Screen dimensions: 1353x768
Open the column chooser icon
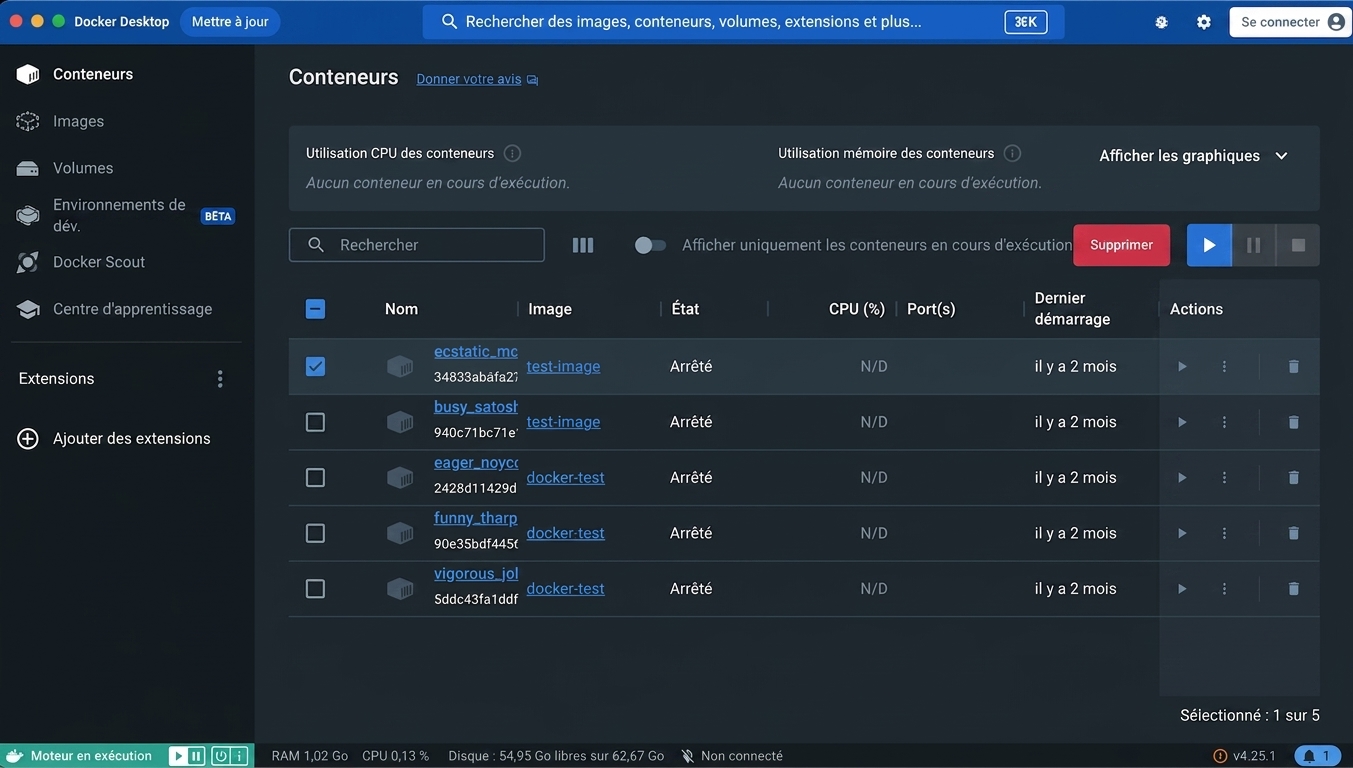[583, 245]
